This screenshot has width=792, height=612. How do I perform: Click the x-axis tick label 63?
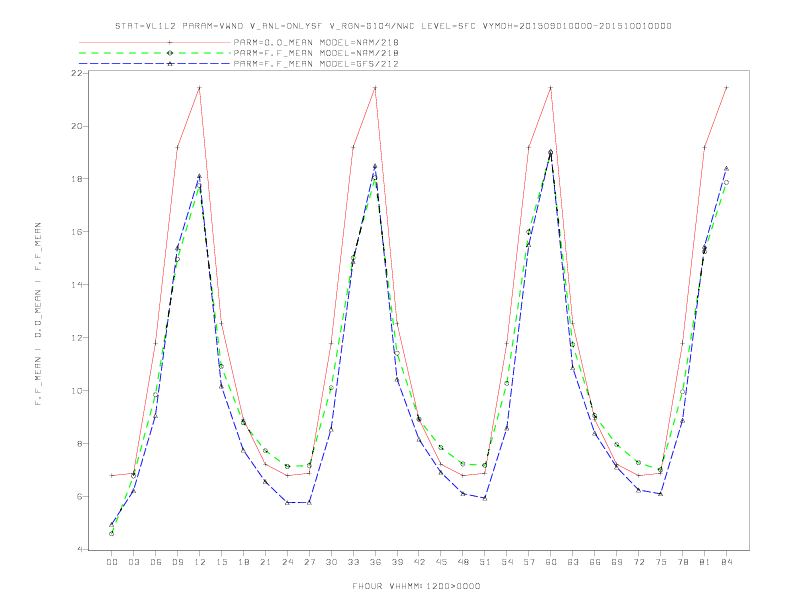[x=573, y=562]
